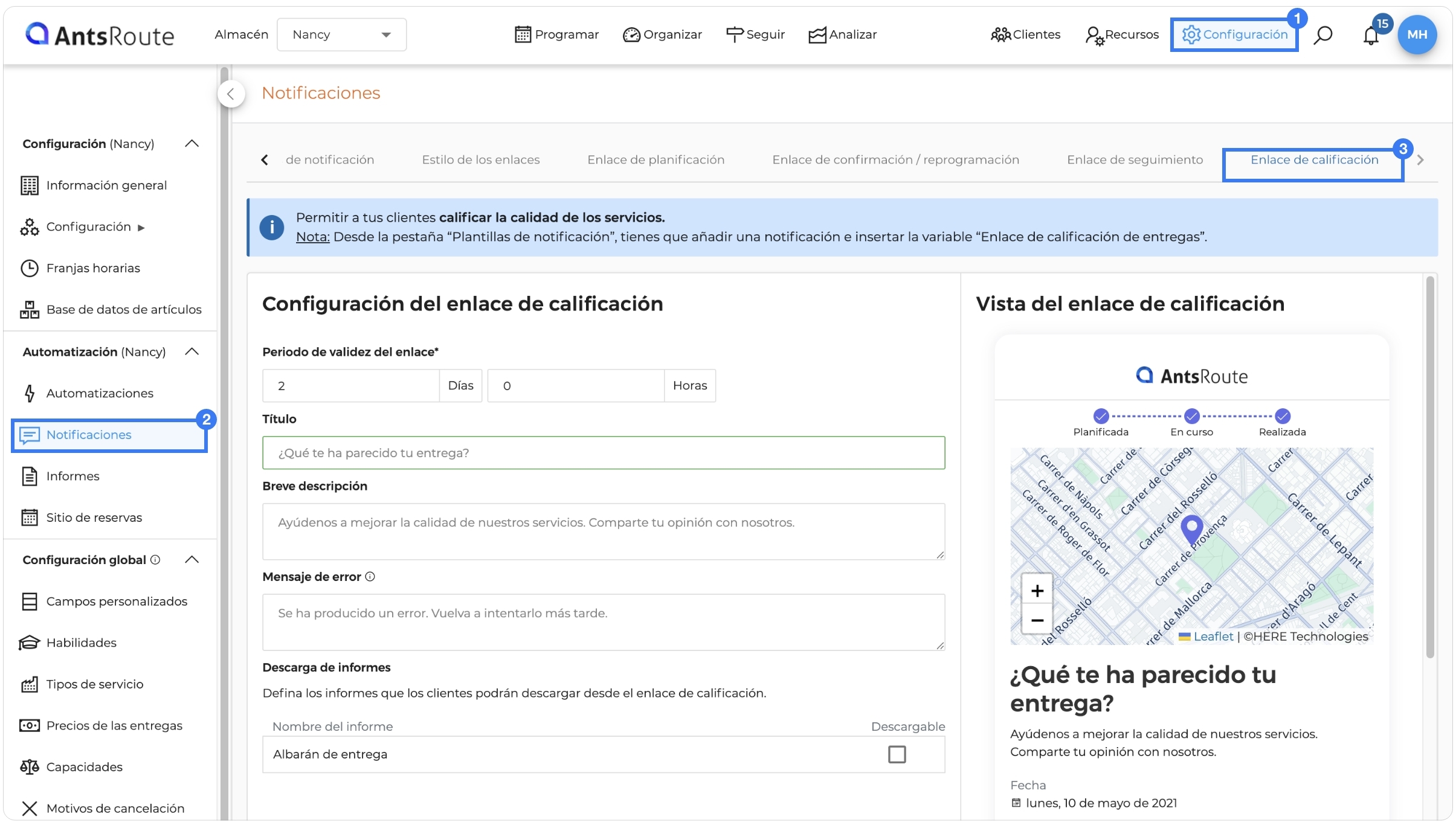Switch to Enlace de planificación tab
1456x828 pixels.
tap(656, 159)
